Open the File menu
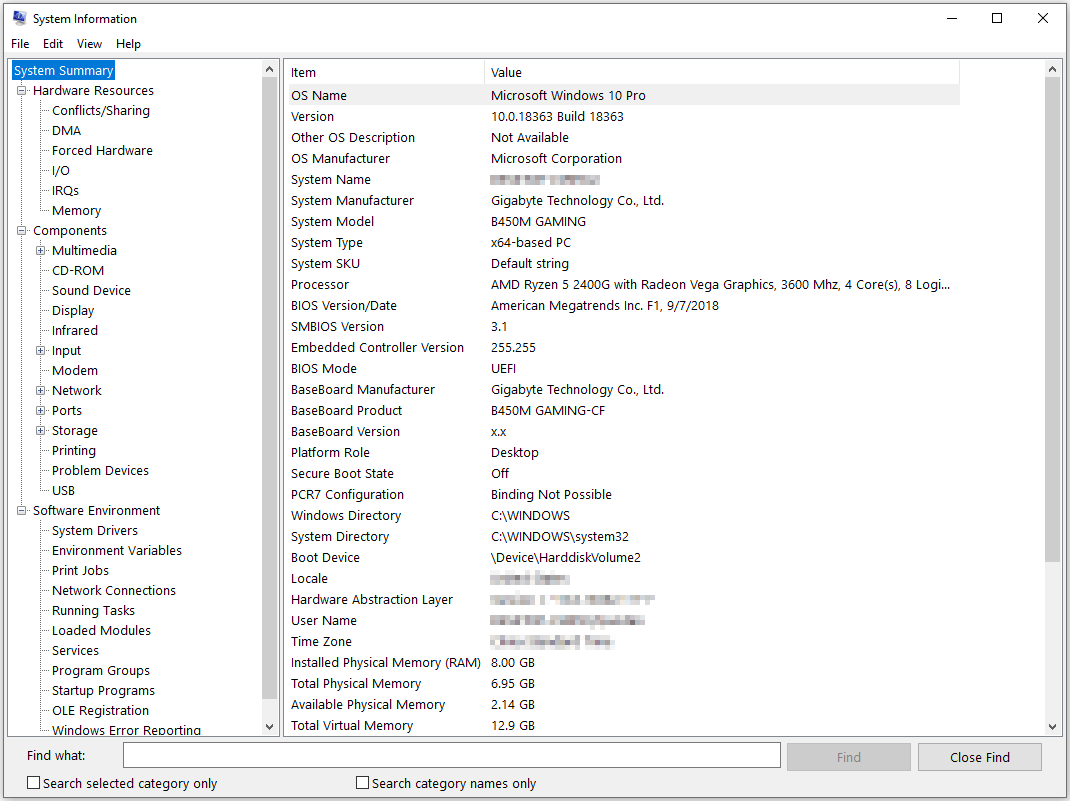This screenshot has width=1070, height=801. pyautogui.click(x=20, y=44)
